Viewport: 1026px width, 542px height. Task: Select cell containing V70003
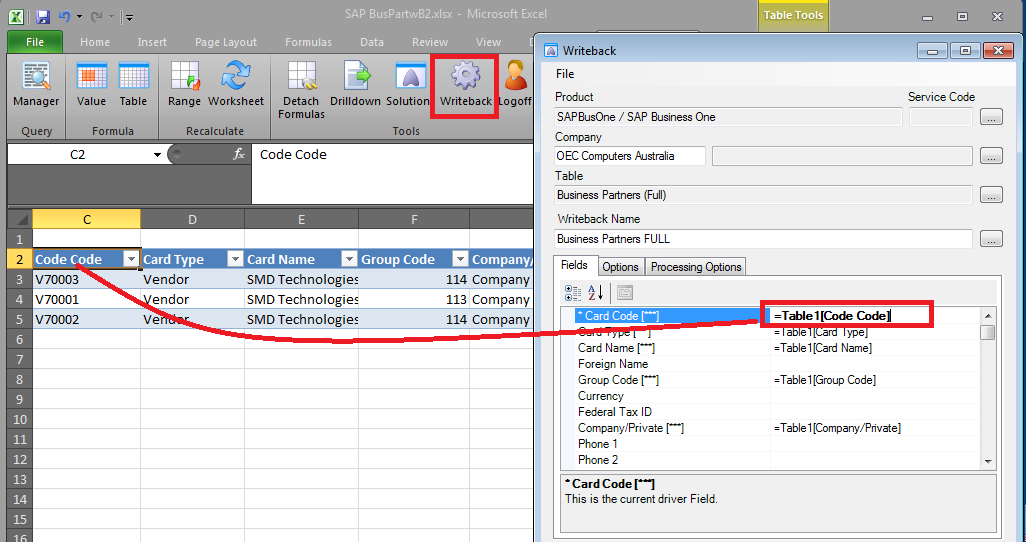(x=86, y=280)
